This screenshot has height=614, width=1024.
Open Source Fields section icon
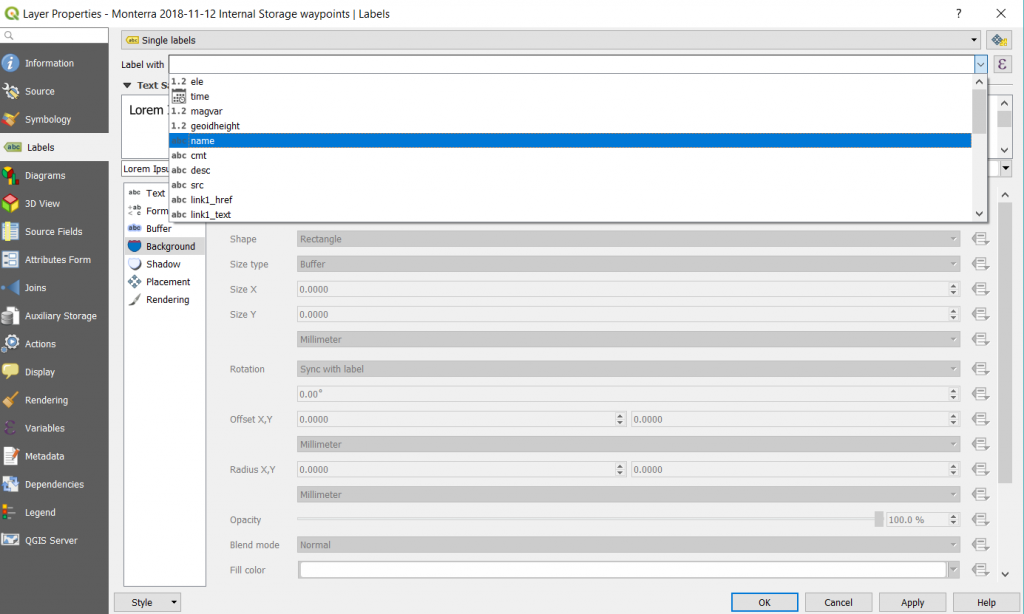coord(10,231)
